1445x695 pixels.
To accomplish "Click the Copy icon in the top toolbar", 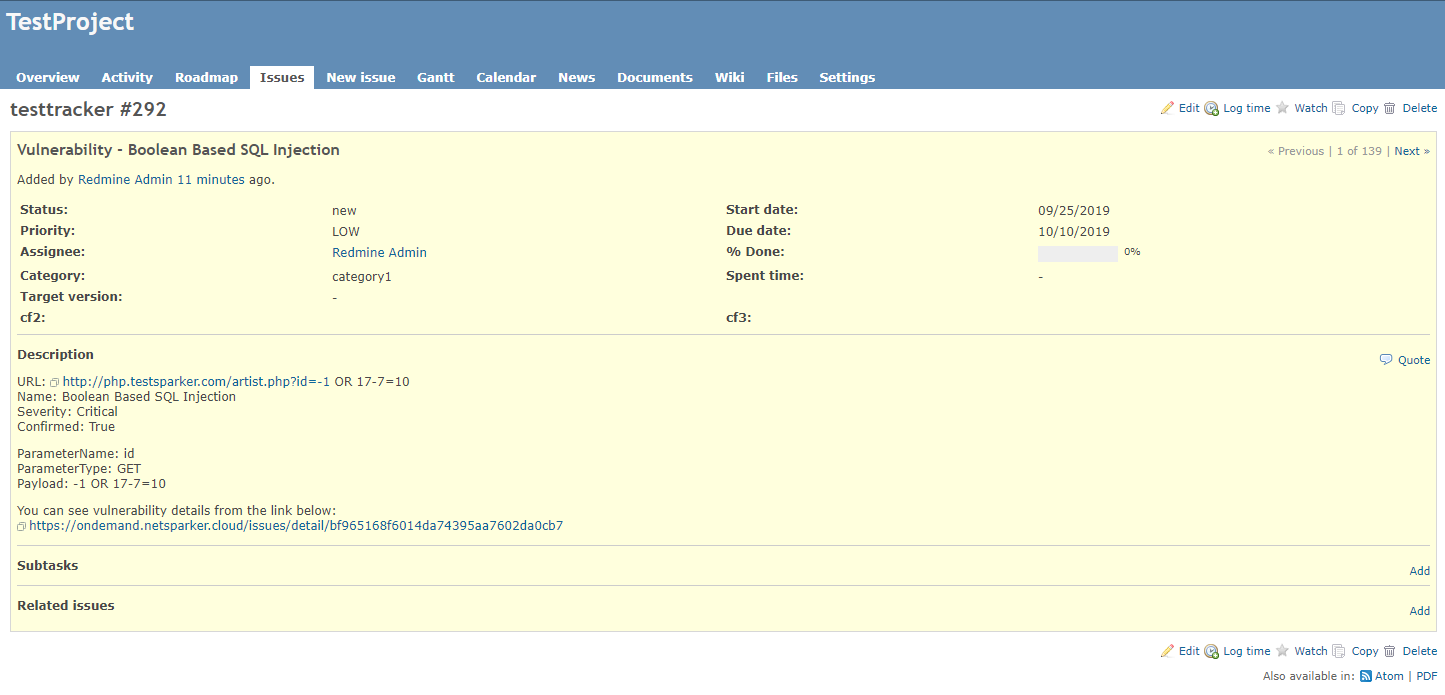I will pos(1340,107).
